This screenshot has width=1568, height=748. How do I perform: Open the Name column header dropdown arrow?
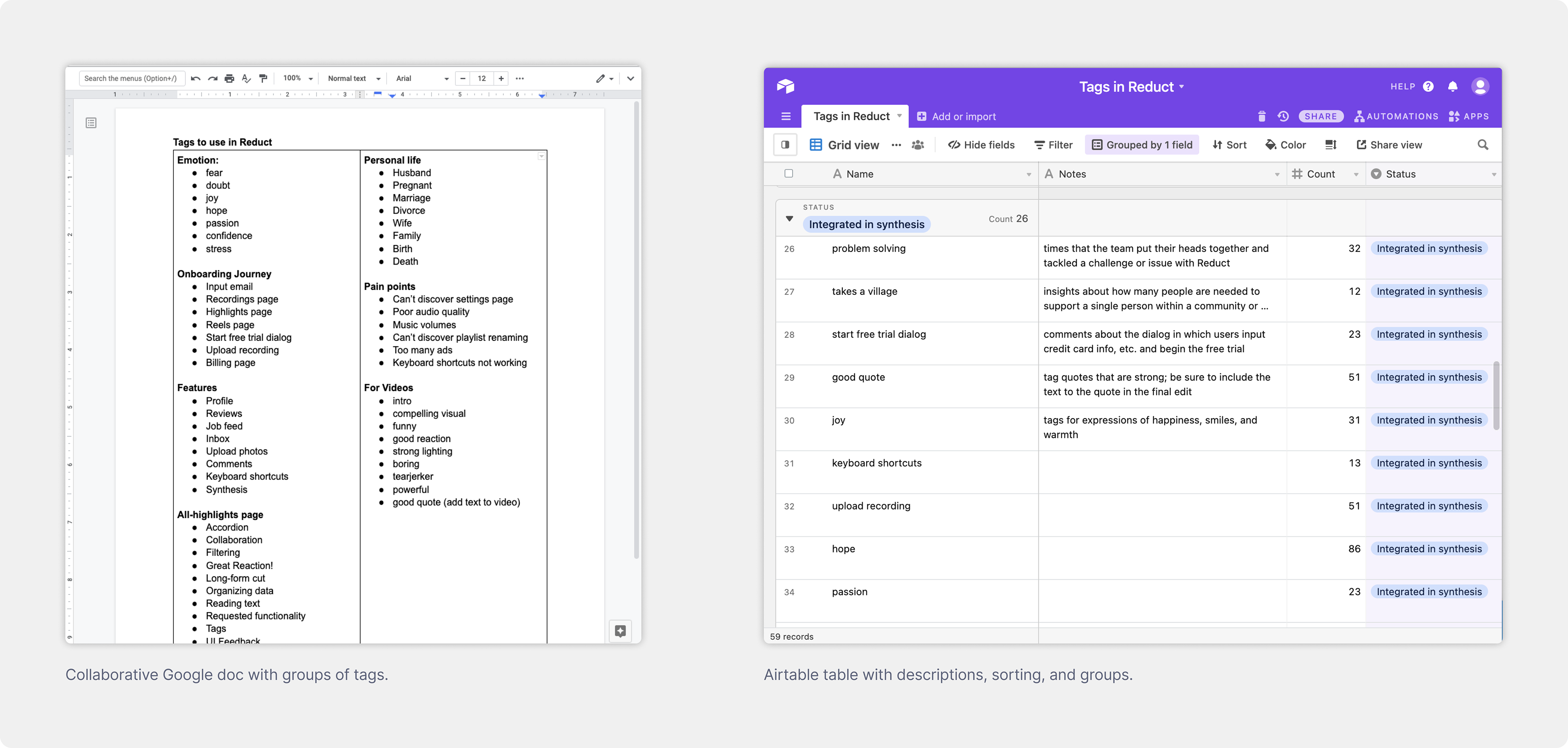(x=1029, y=175)
